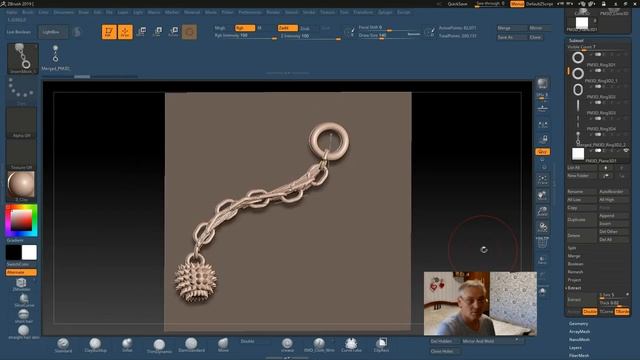
Task: Toggle the Rgb channel button
Action: point(244,28)
